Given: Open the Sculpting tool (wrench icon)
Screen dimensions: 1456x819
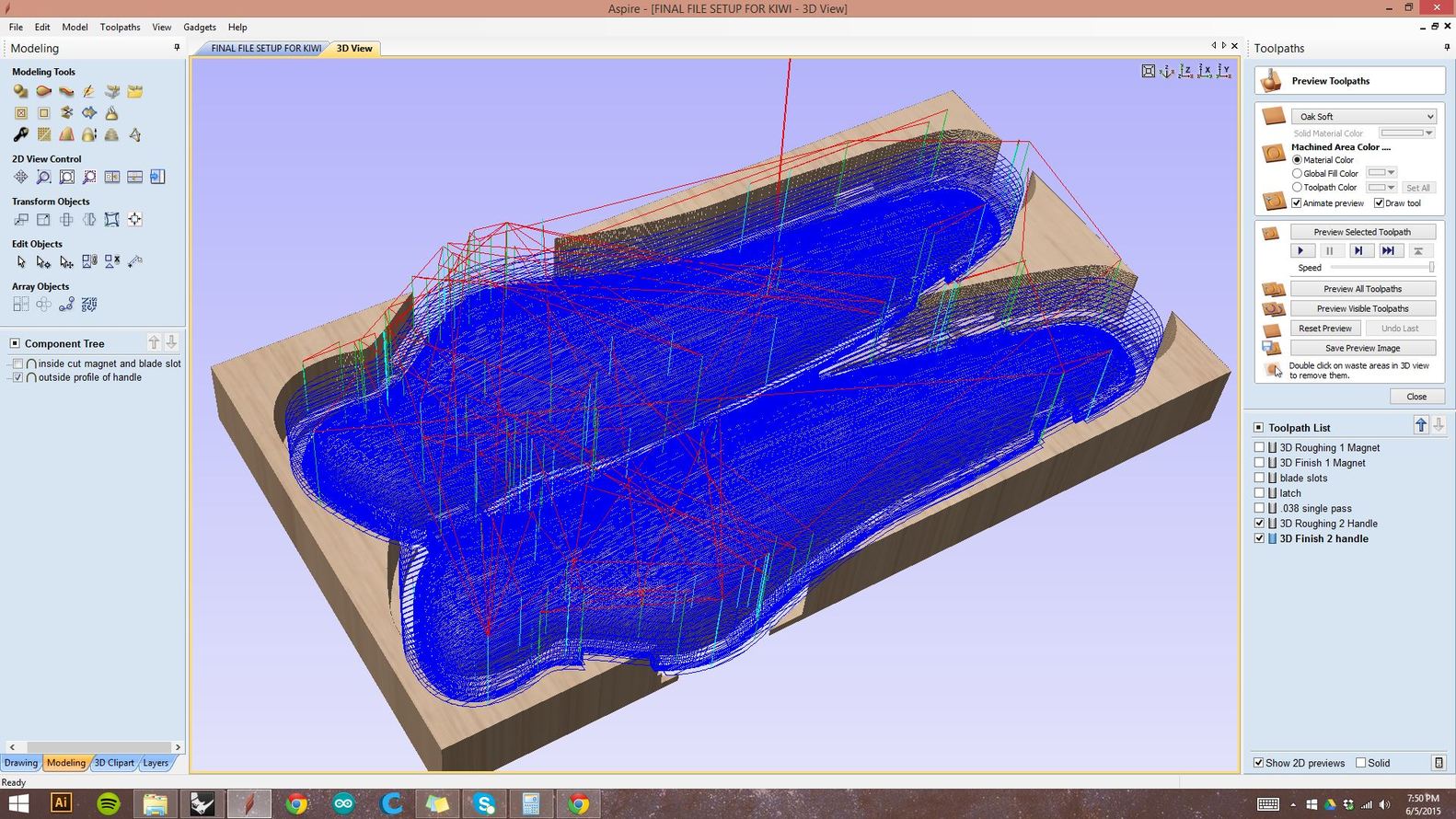Looking at the screenshot, I should 20,134.
